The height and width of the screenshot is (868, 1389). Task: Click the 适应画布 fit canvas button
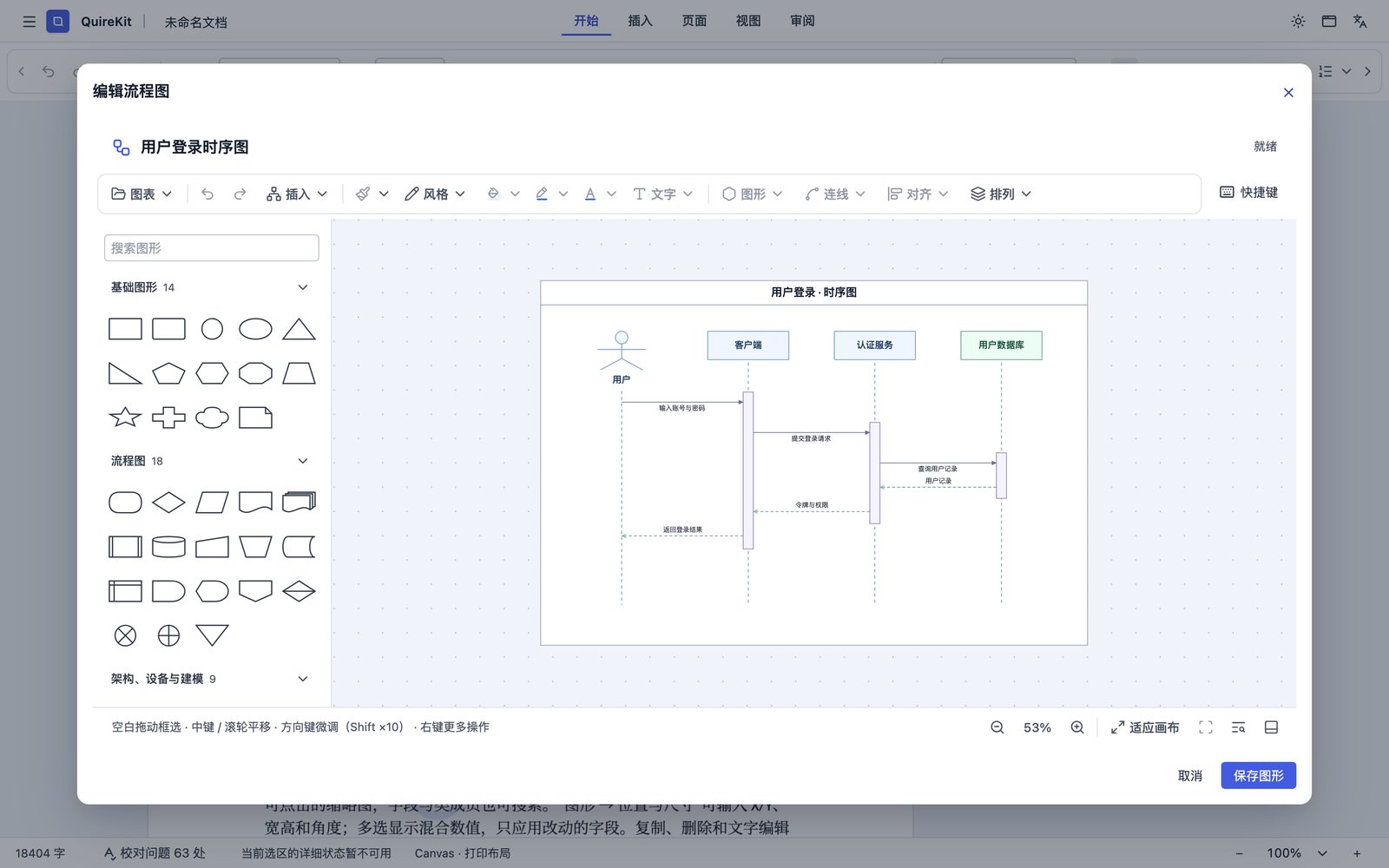1145,727
